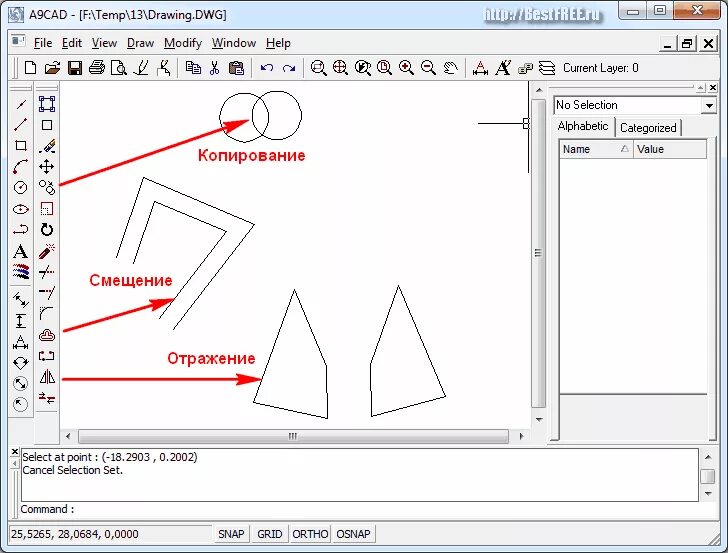Viewport: 728px width, 553px height.
Task: Undo the last action
Action: point(266,68)
